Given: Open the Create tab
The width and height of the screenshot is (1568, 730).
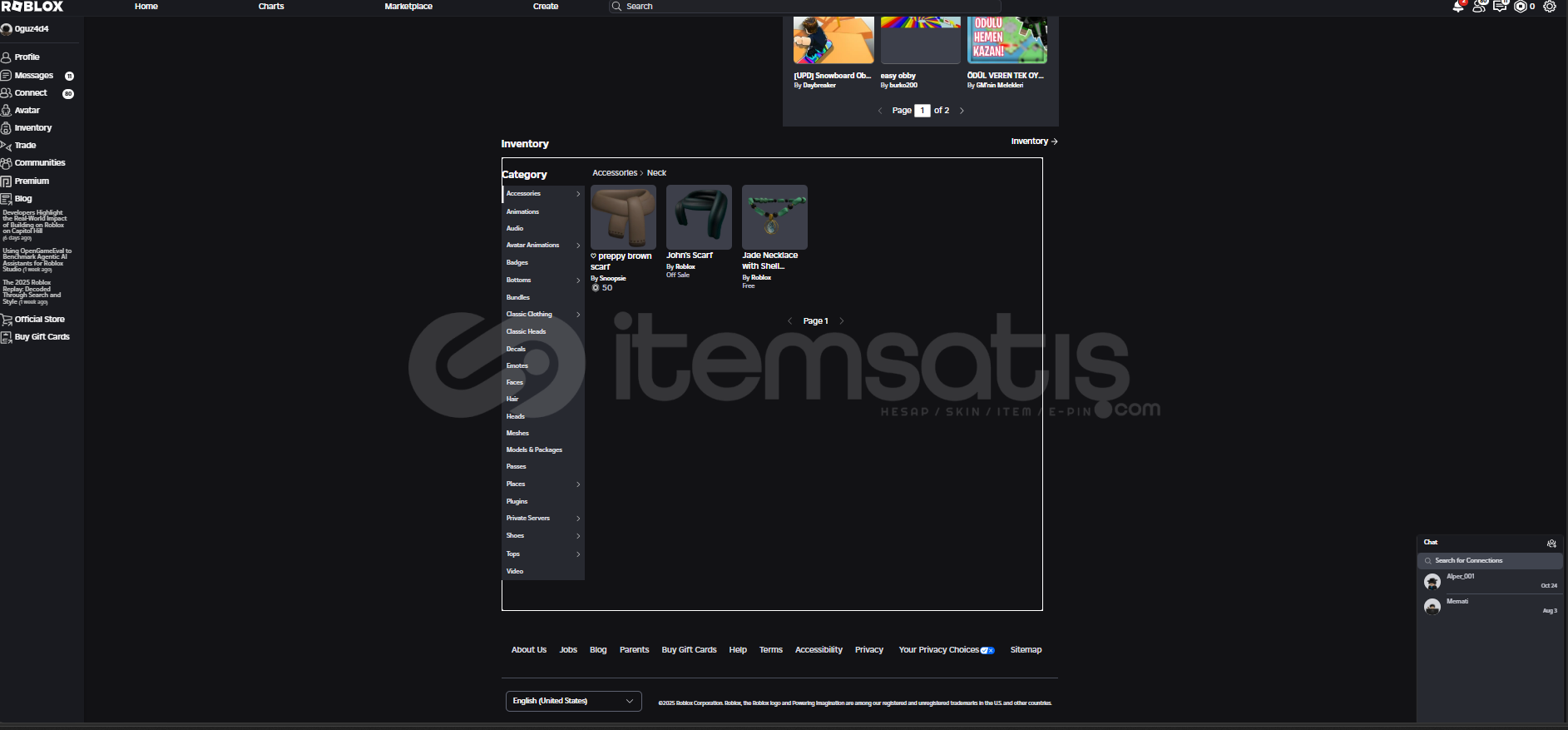Looking at the screenshot, I should click(546, 7).
